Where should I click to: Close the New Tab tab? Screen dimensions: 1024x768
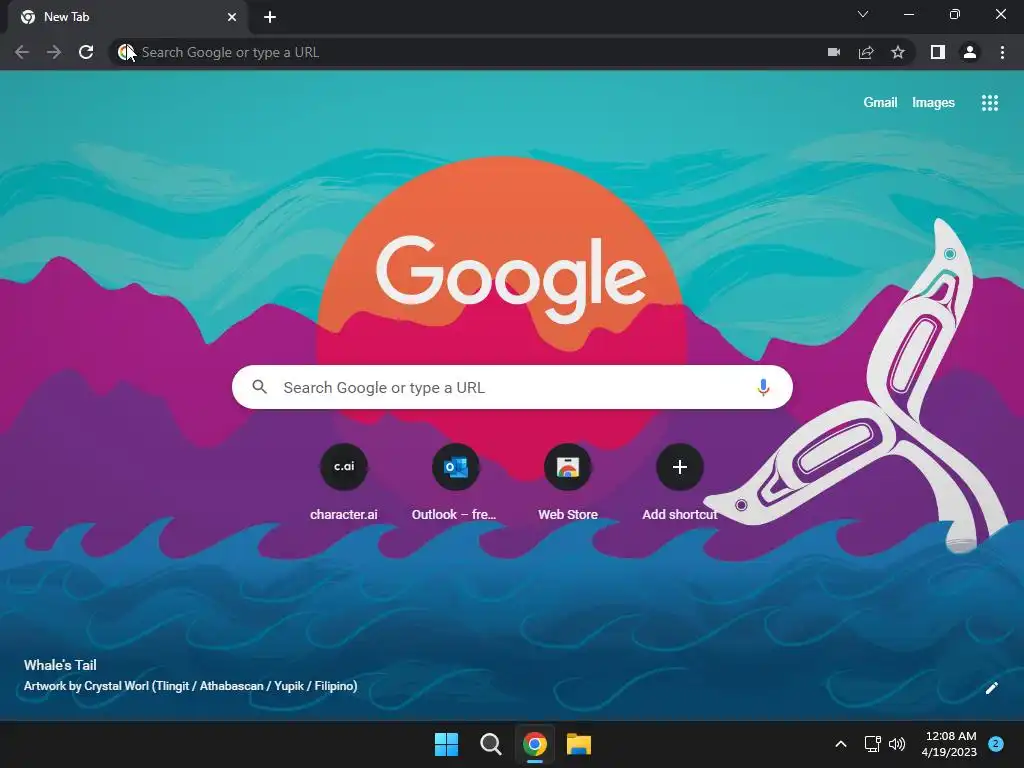(232, 17)
